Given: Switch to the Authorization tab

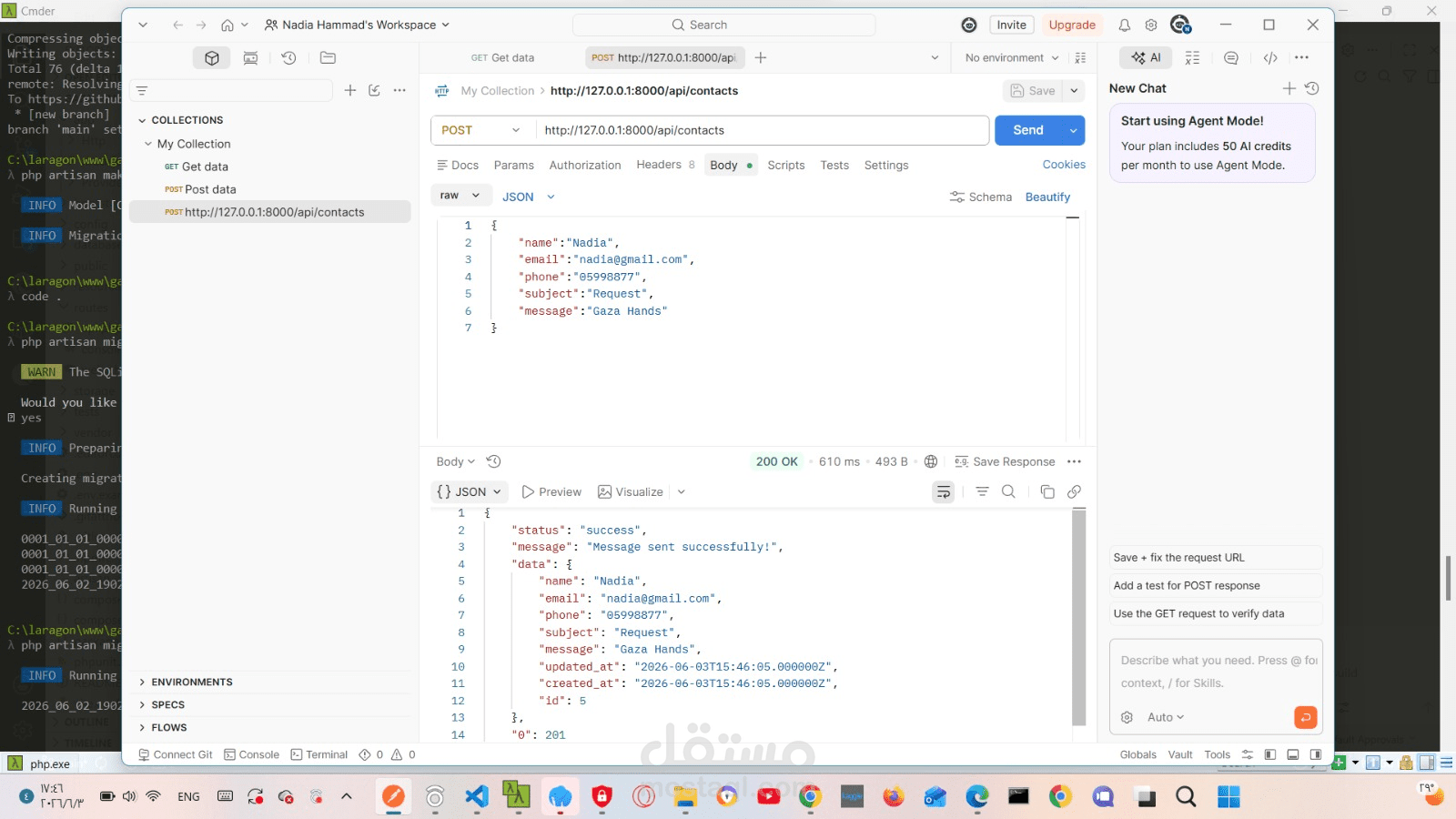Looking at the screenshot, I should pyautogui.click(x=585, y=165).
